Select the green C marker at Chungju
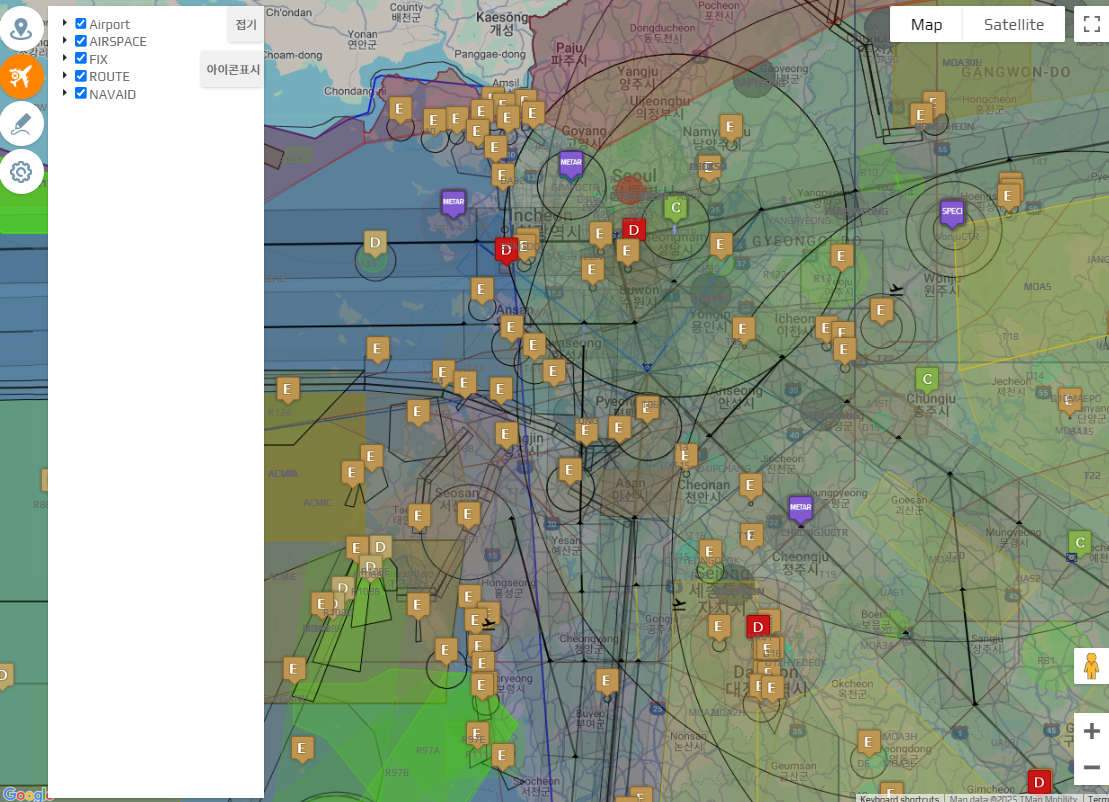1109x802 pixels. pyautogui.click(x=927, y=379)
